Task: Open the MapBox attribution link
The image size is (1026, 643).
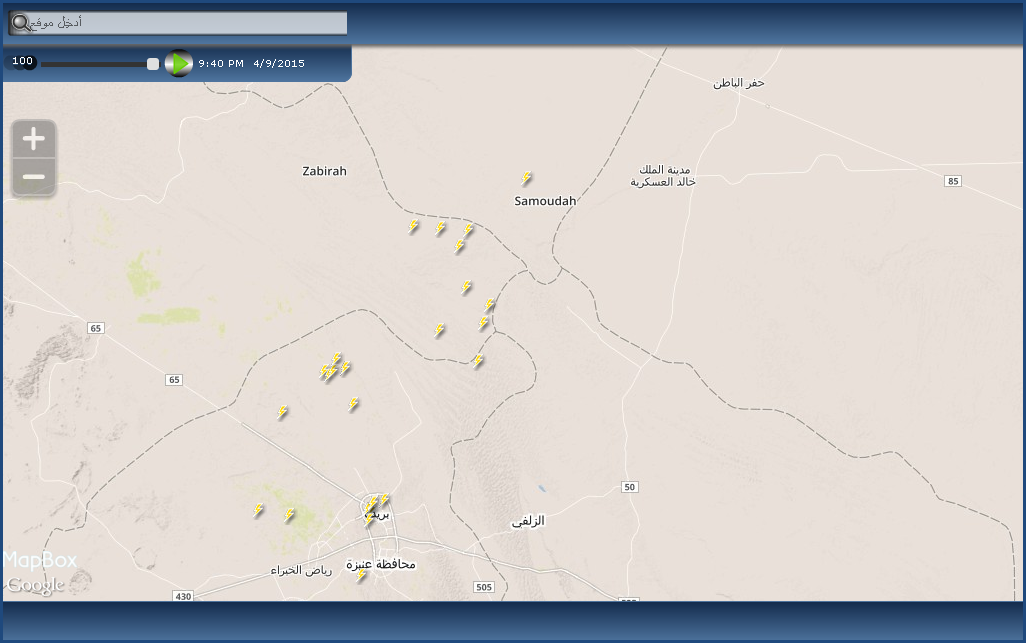Action: click(x=40, y=561)
